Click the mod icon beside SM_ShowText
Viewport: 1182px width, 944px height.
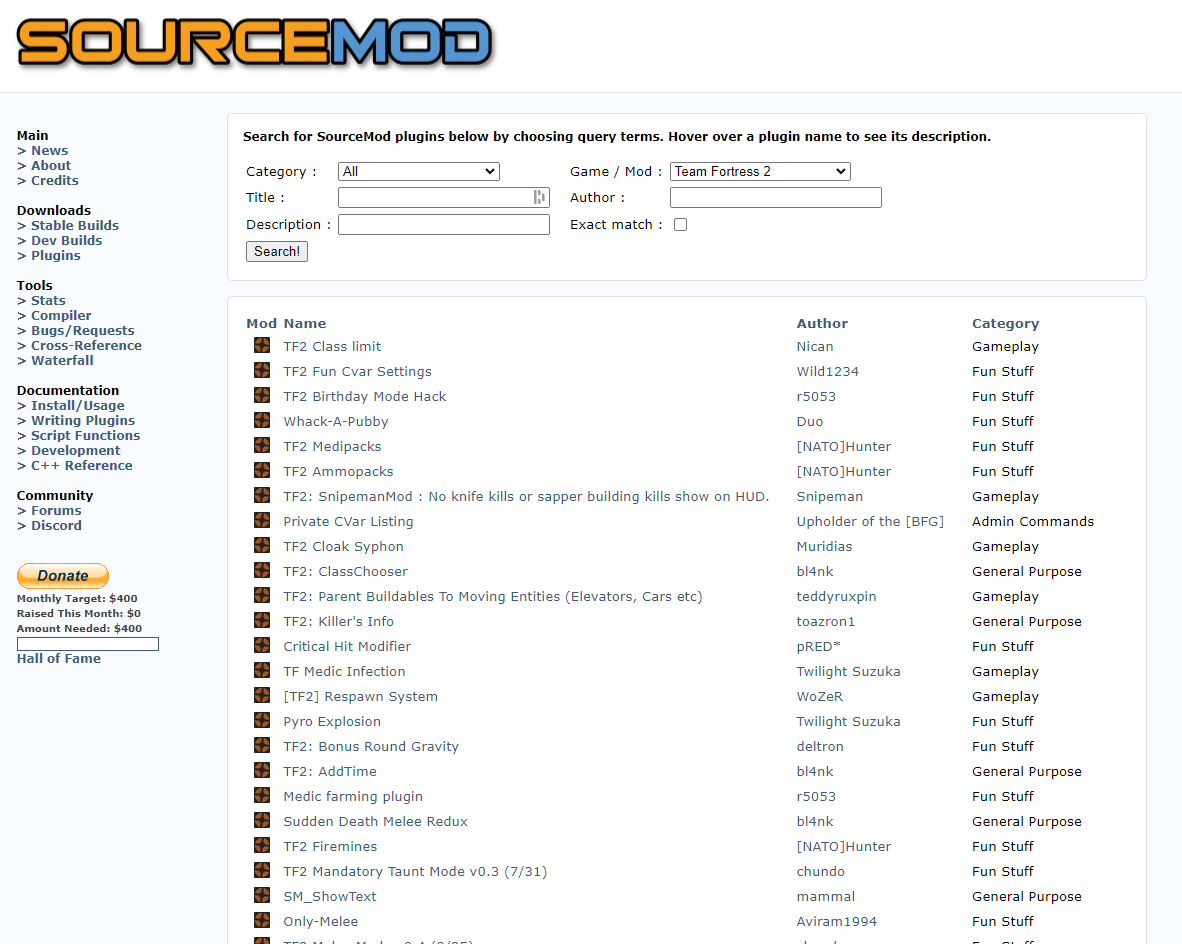tap(262, 895)
